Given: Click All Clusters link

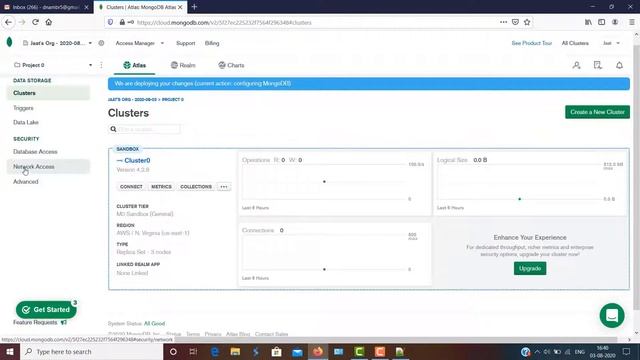Looking at the screenshot, I should (x=575, y=43).
